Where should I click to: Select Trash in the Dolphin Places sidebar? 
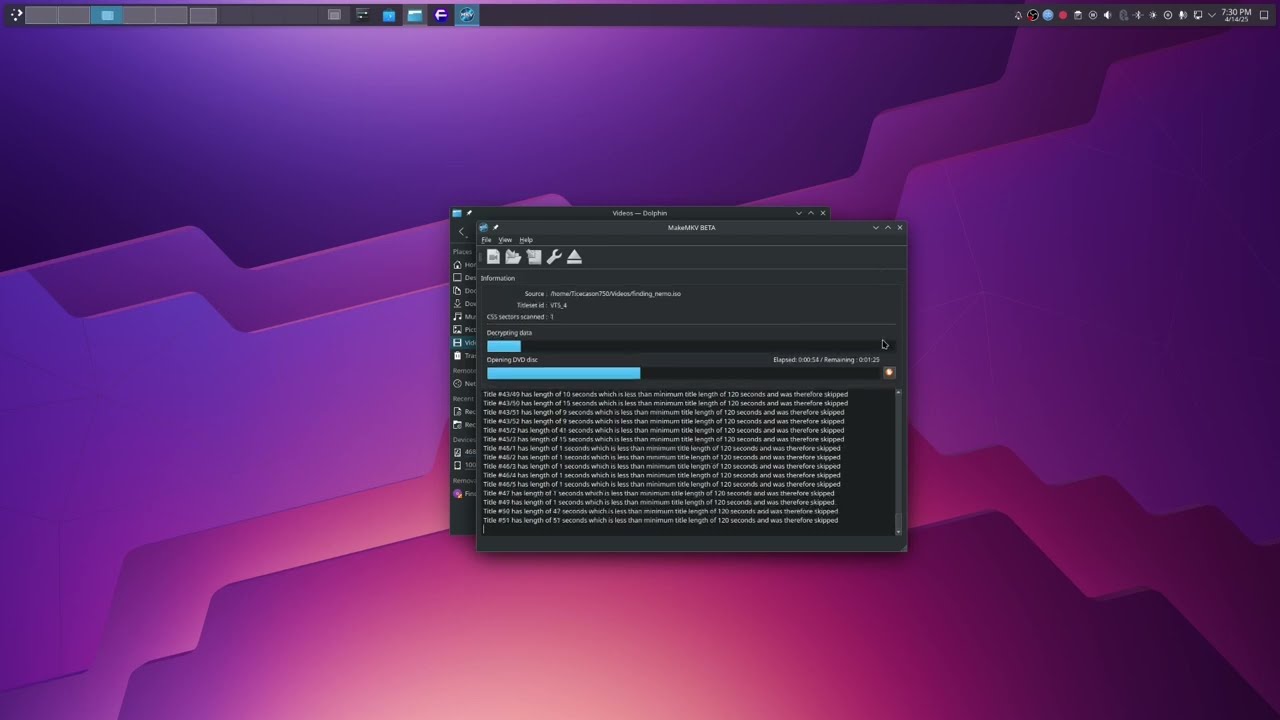(464, 356)
